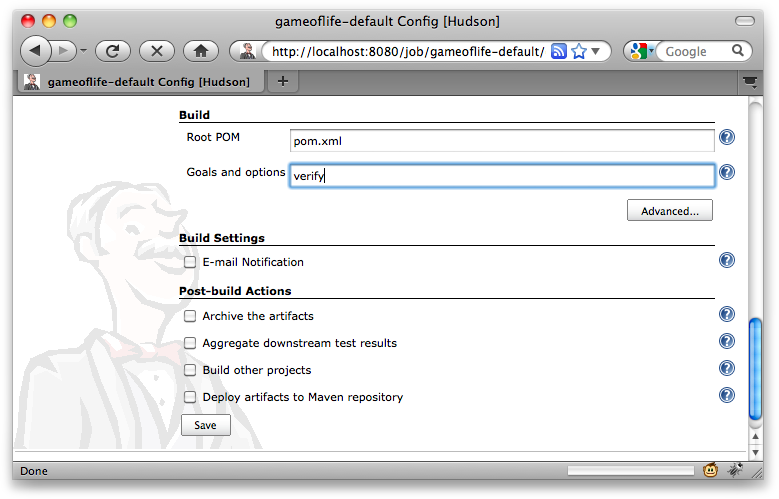779x499 pixels.
Task: Go to the Home page icon
Action: (201, 51)
